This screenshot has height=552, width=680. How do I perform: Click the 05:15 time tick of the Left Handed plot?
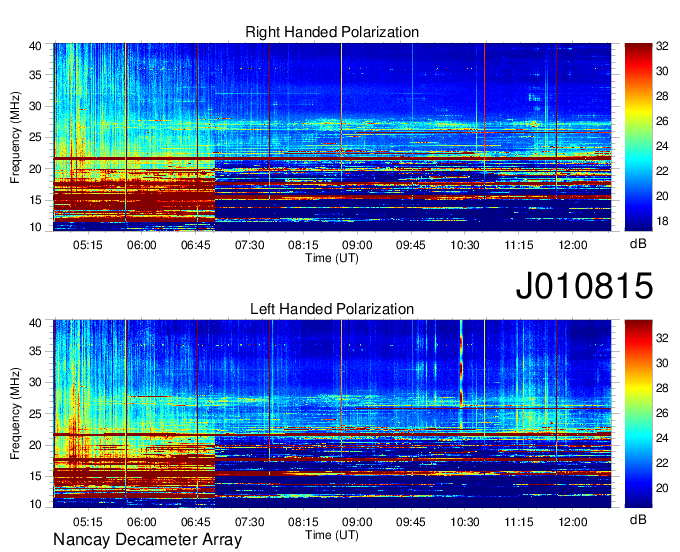(88, 522)
